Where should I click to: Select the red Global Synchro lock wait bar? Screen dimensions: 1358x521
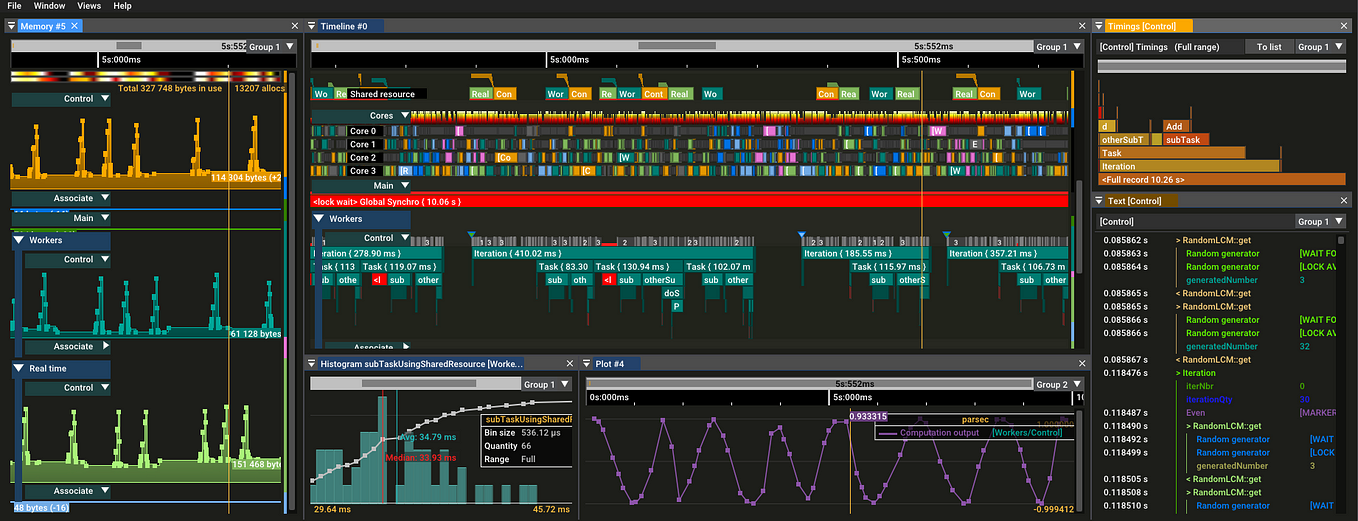tap(689, 201)
